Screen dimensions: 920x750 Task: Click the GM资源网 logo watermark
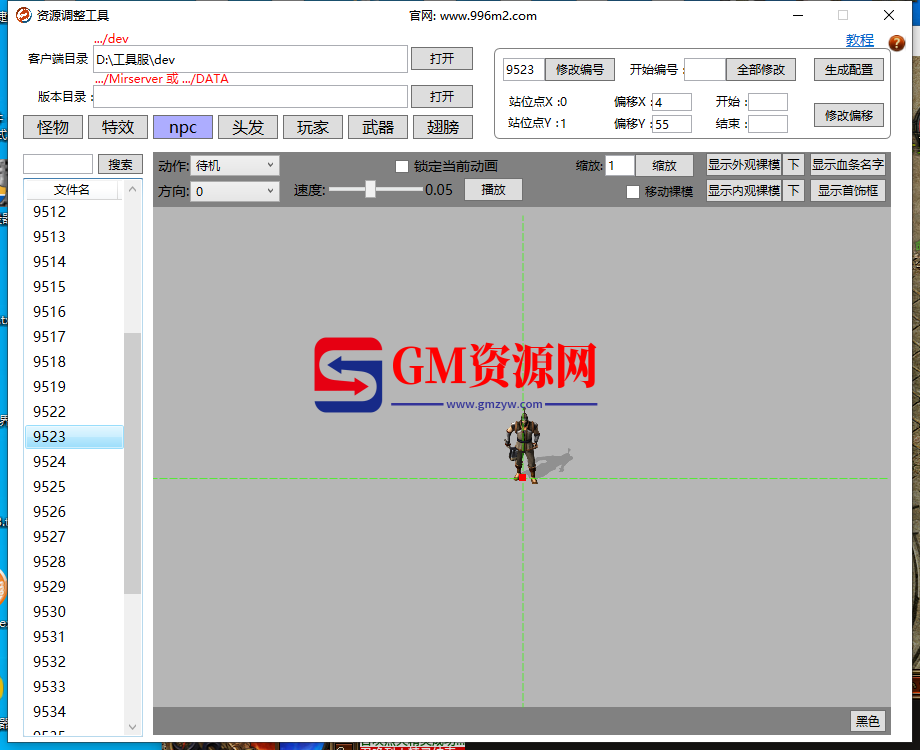point(456,375)
